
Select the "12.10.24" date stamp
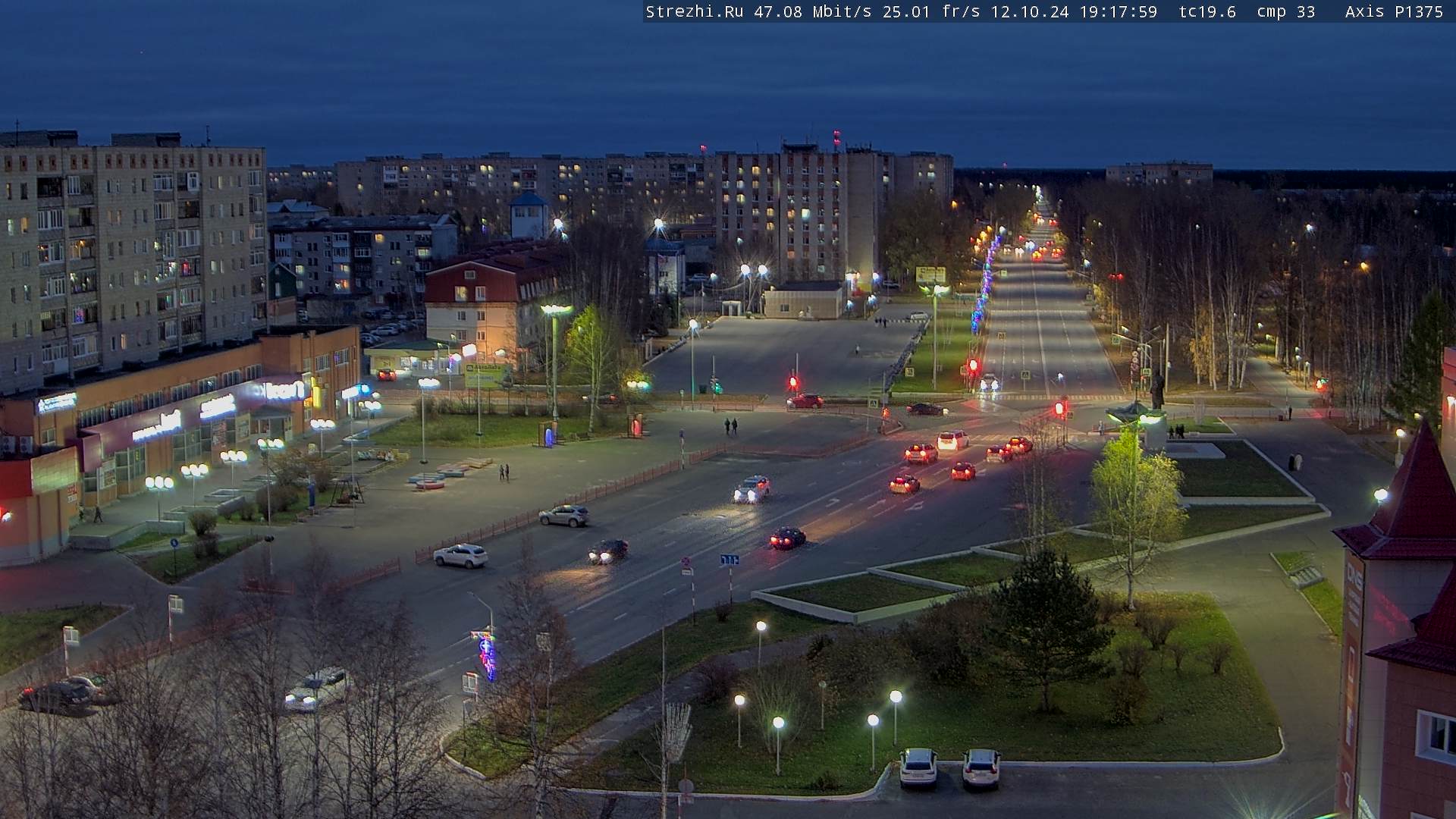[x=1030, y=11]
